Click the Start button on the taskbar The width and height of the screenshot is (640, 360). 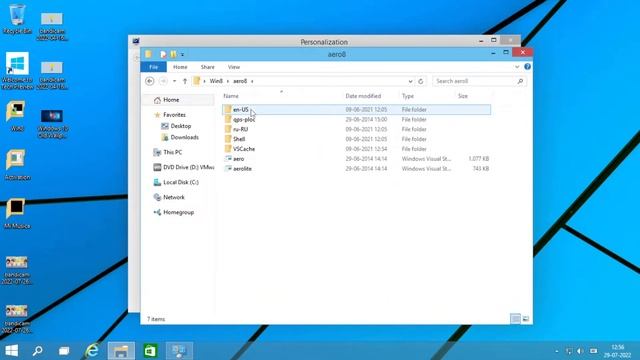11,351
